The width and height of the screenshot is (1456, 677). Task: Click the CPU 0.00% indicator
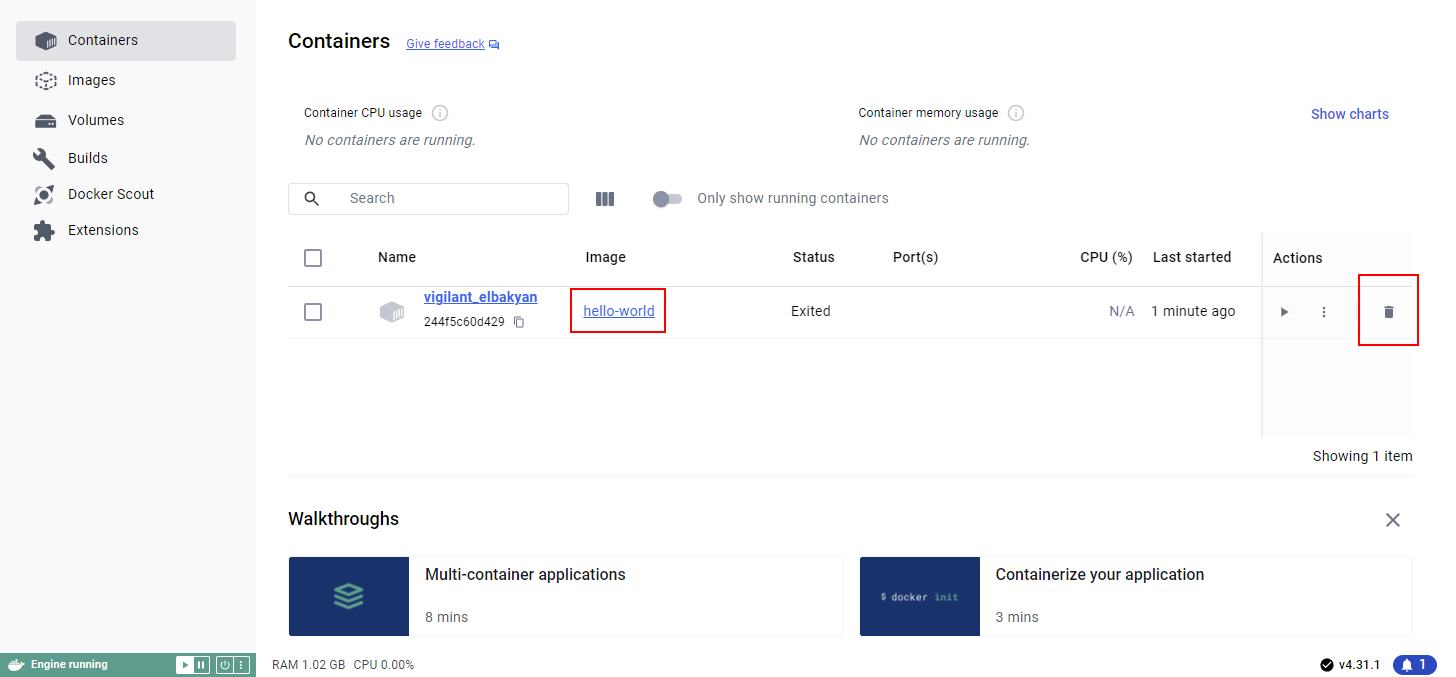[x=384, y=665]
